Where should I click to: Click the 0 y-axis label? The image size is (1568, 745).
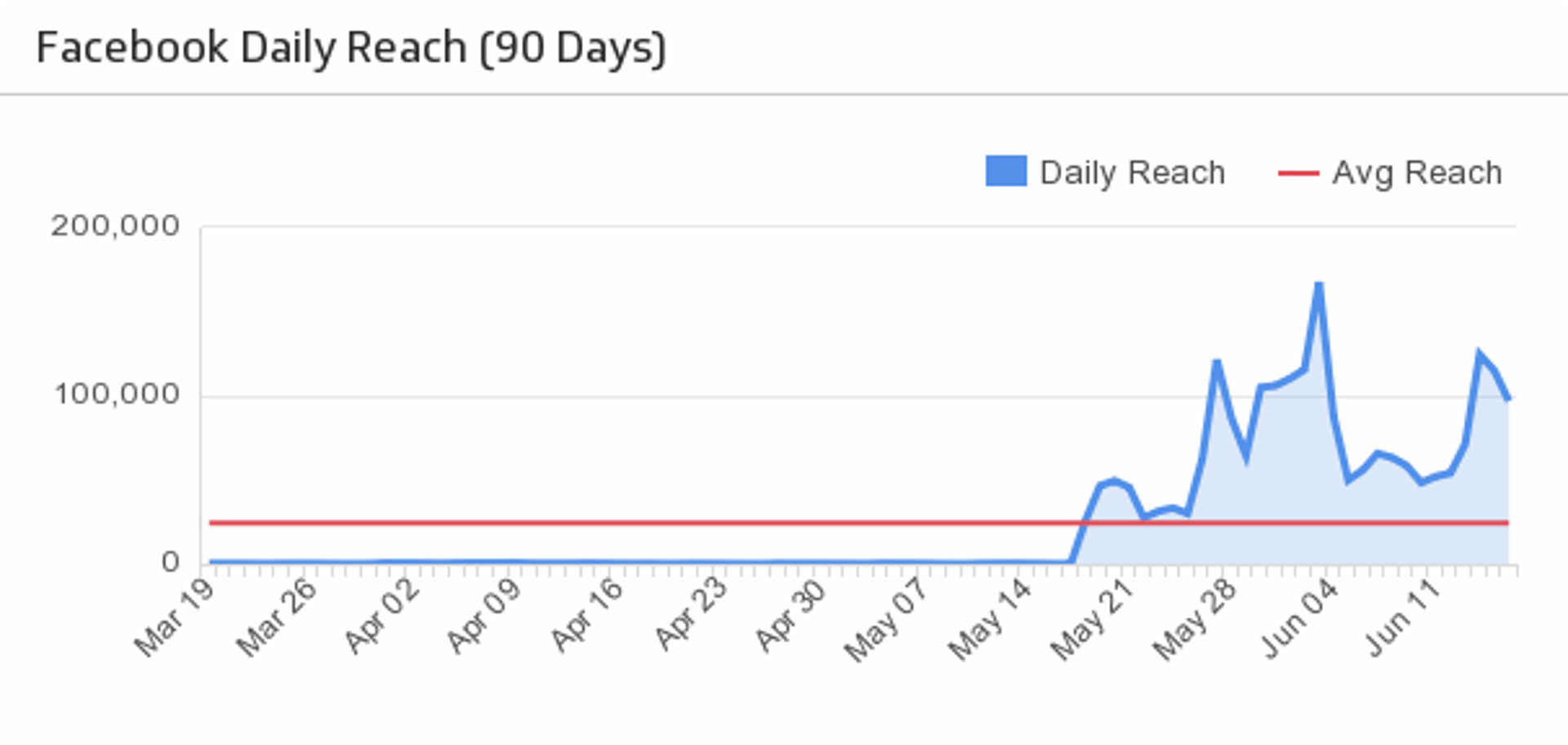click(170, 562)
